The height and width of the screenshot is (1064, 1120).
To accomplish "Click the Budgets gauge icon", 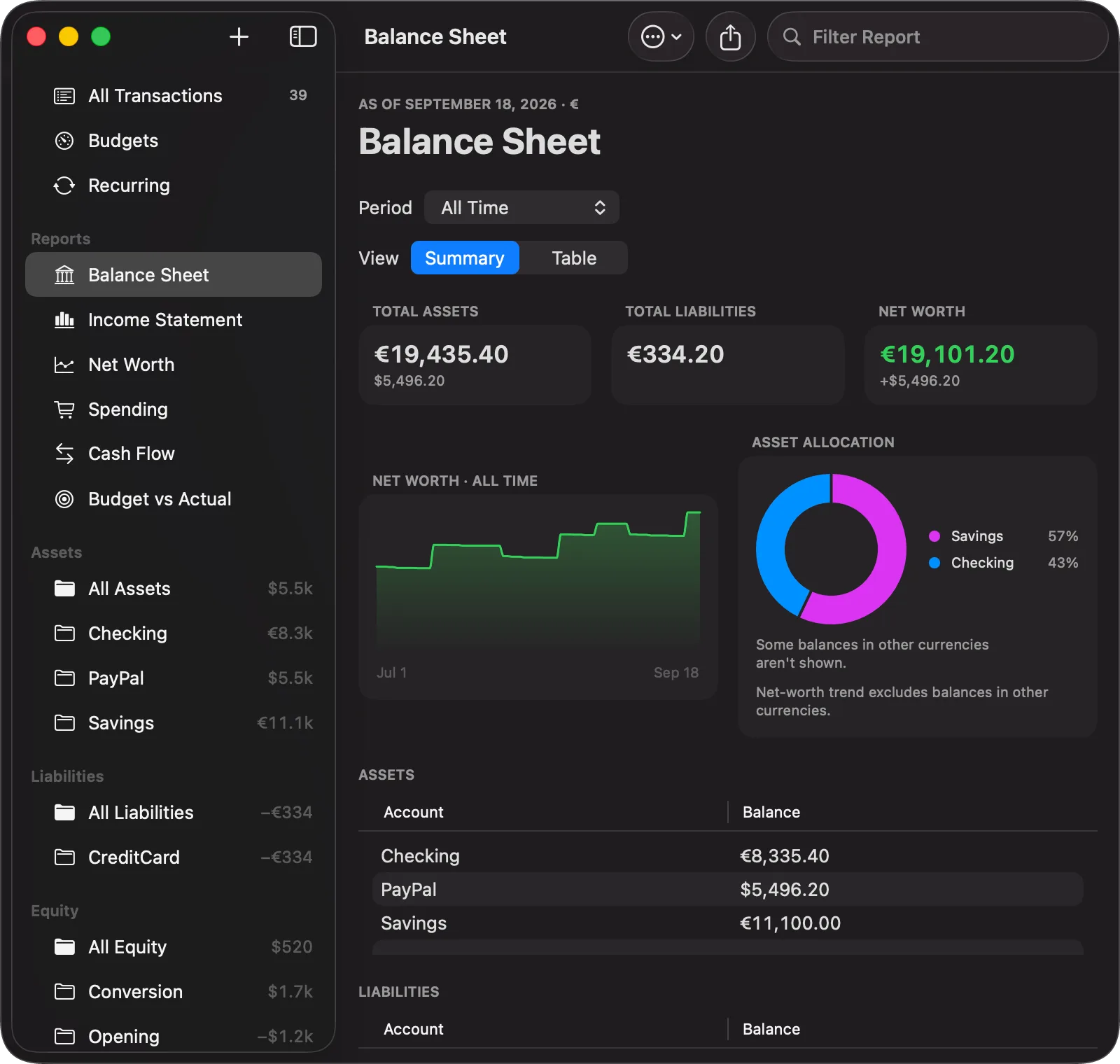I will pyautogui.click(x=64, y=141).
